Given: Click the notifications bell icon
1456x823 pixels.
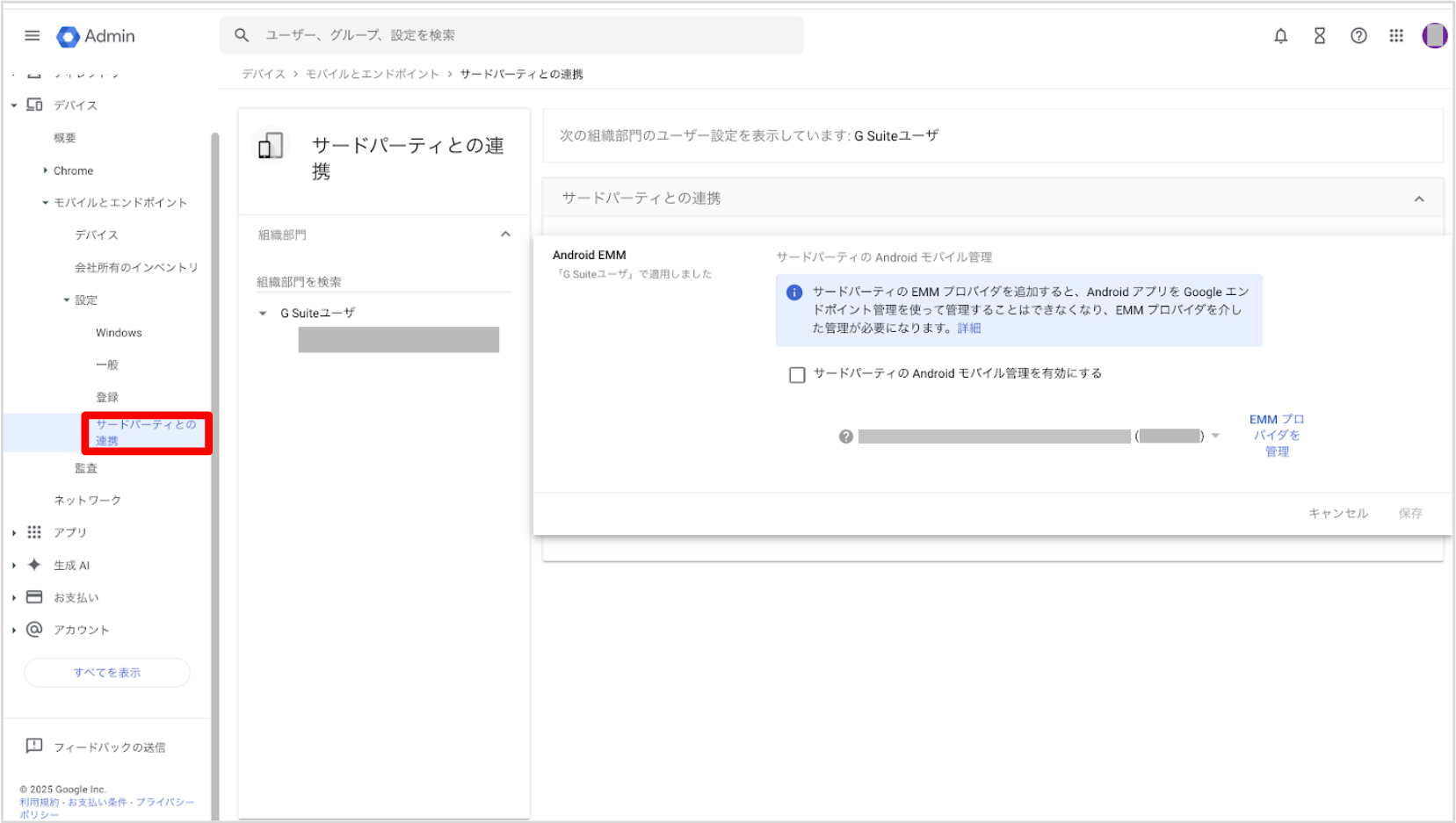Looking at the screenshot, I should [x=1280, y=36].
